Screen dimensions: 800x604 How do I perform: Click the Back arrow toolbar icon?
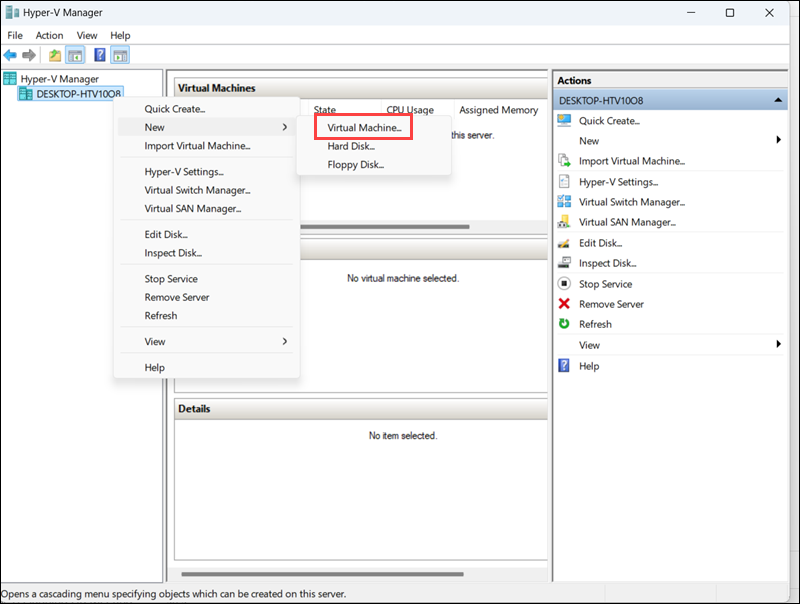pyautogui.click(x=10, y=55)
